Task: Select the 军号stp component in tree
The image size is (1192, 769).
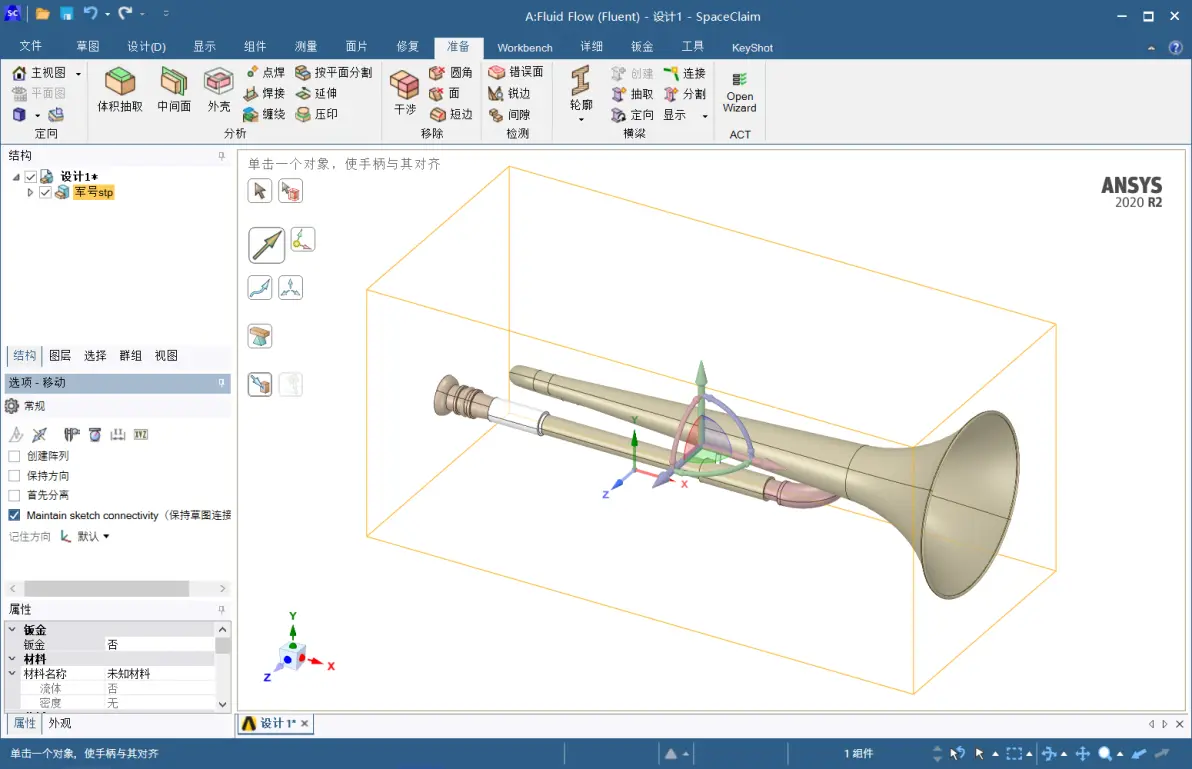Action: click(x=94, y=192)
